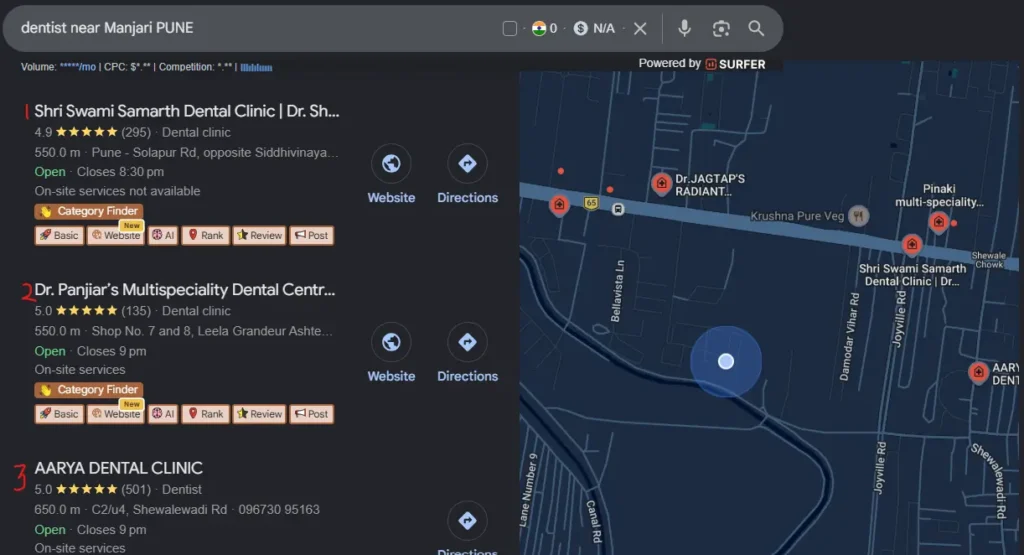Click Post button for Shri Swami Samarth
Screen dimensions: 1024x555
(x=312, y=235)
